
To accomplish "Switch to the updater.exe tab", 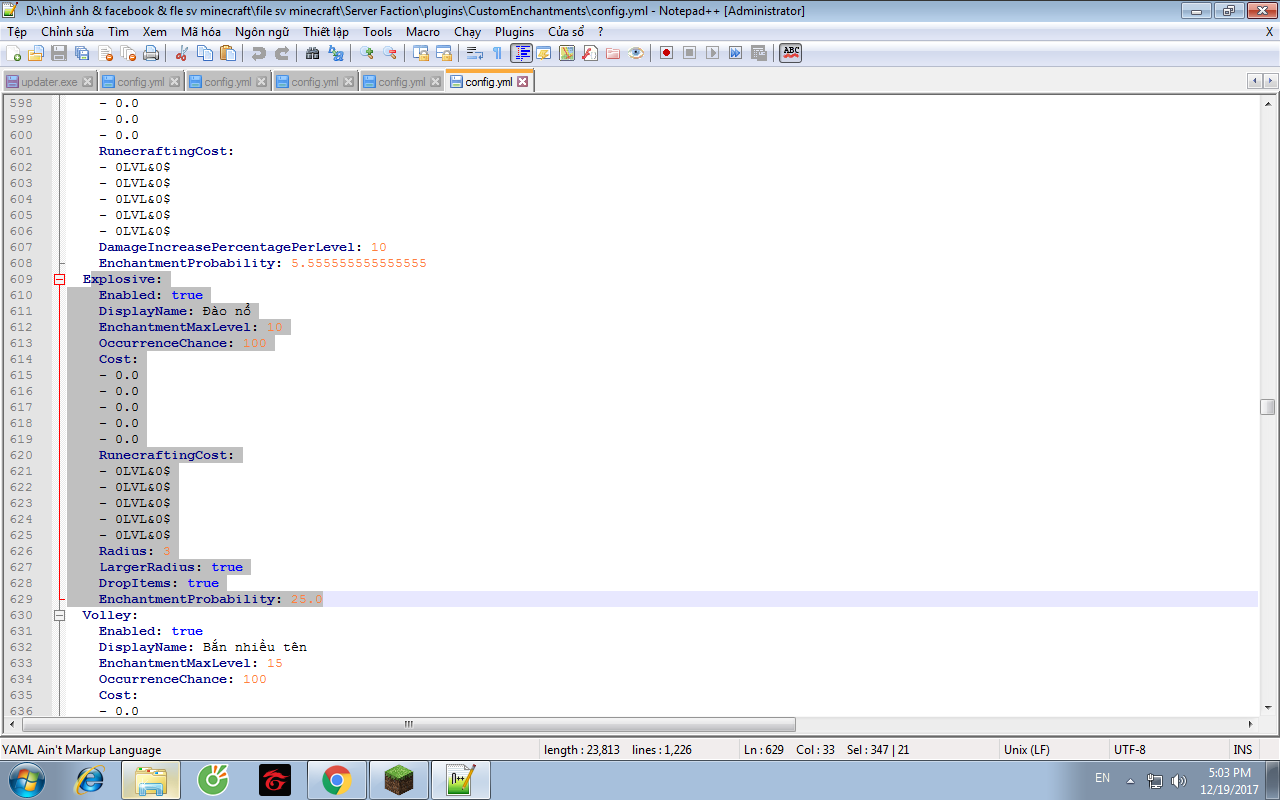I will (x=49, y=82).
